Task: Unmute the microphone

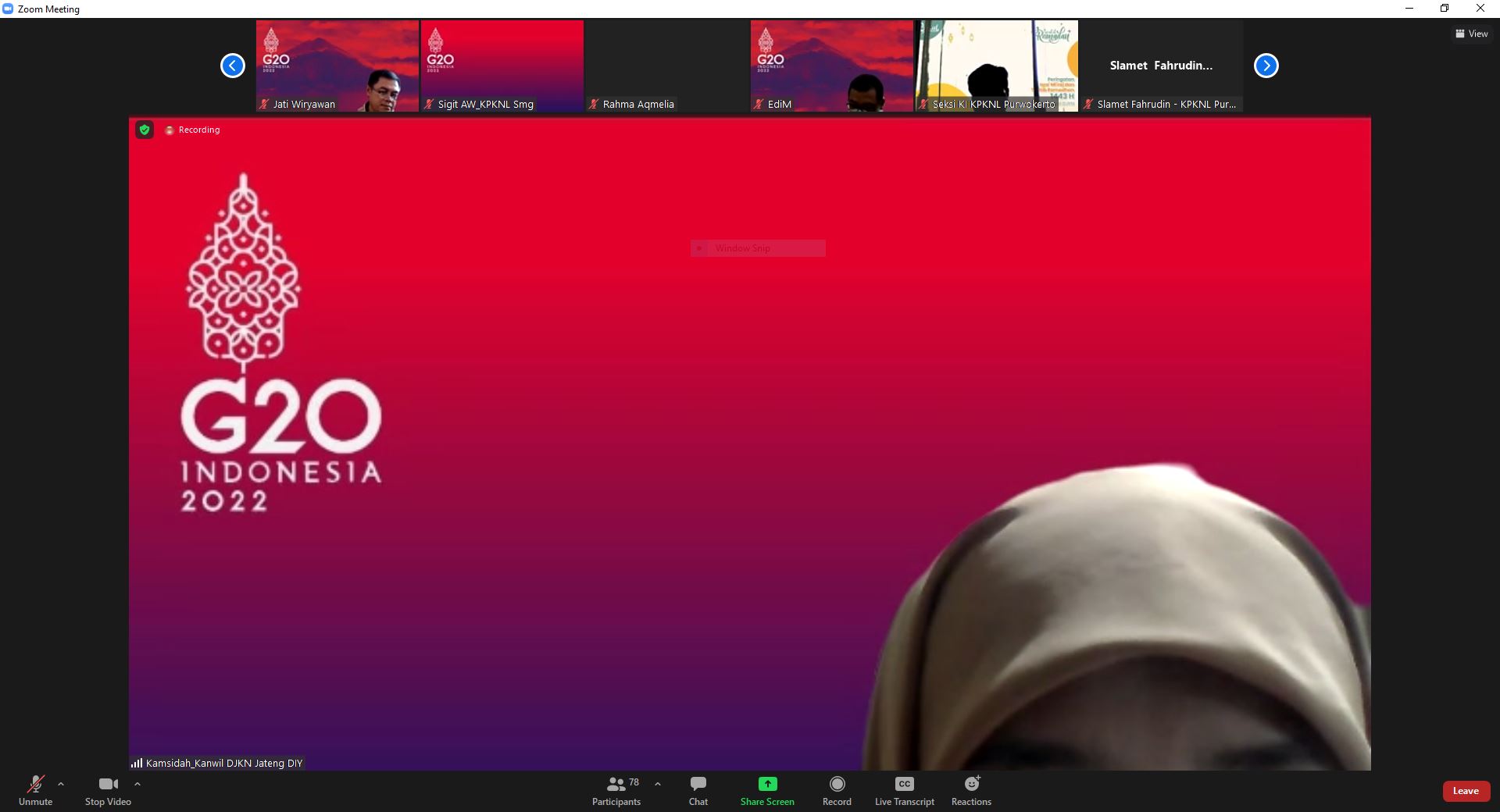Action: (35, 789)
